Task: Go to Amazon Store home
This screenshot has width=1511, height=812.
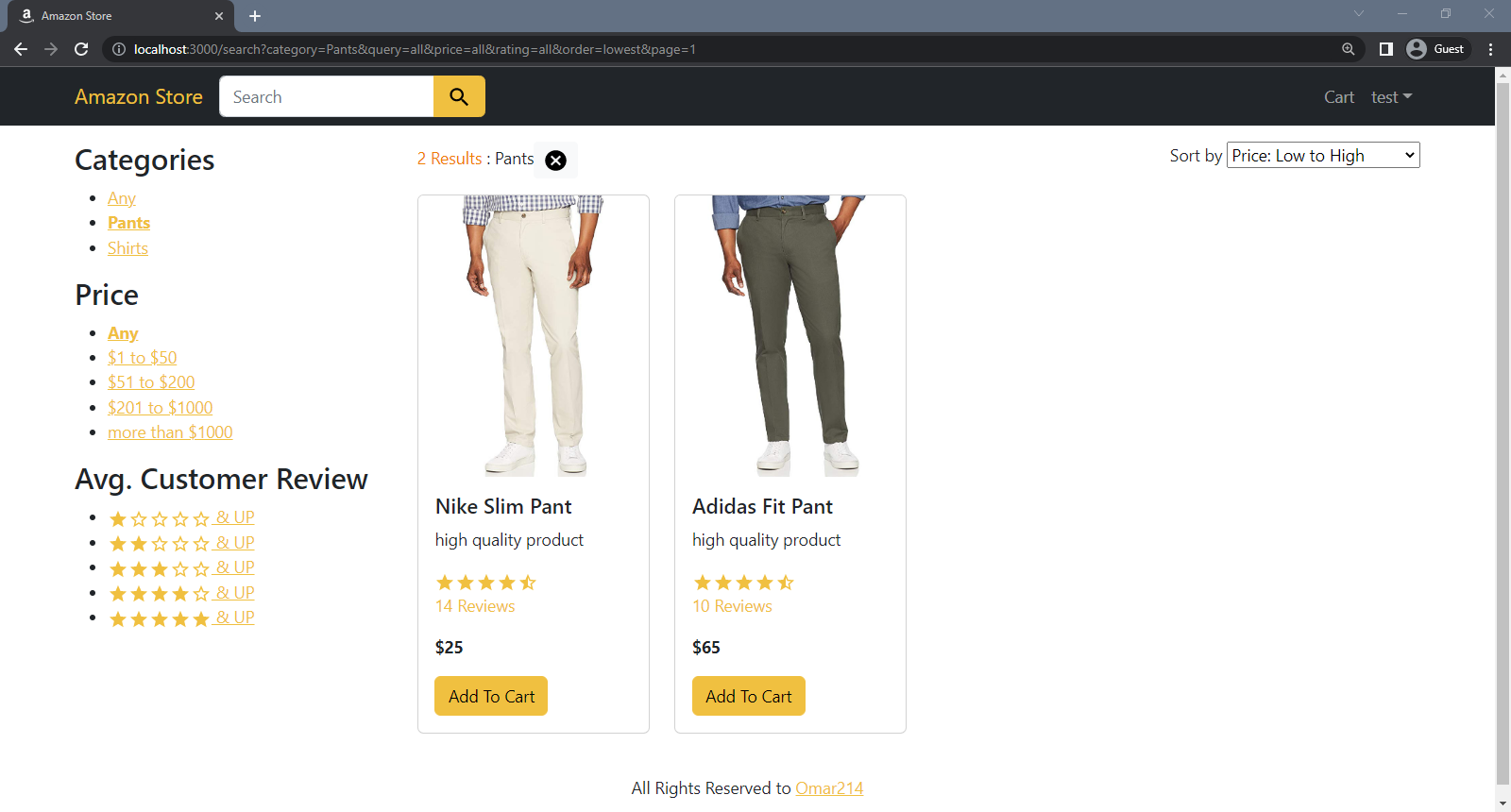Action: pyautogui.click(x=139, y=97)
